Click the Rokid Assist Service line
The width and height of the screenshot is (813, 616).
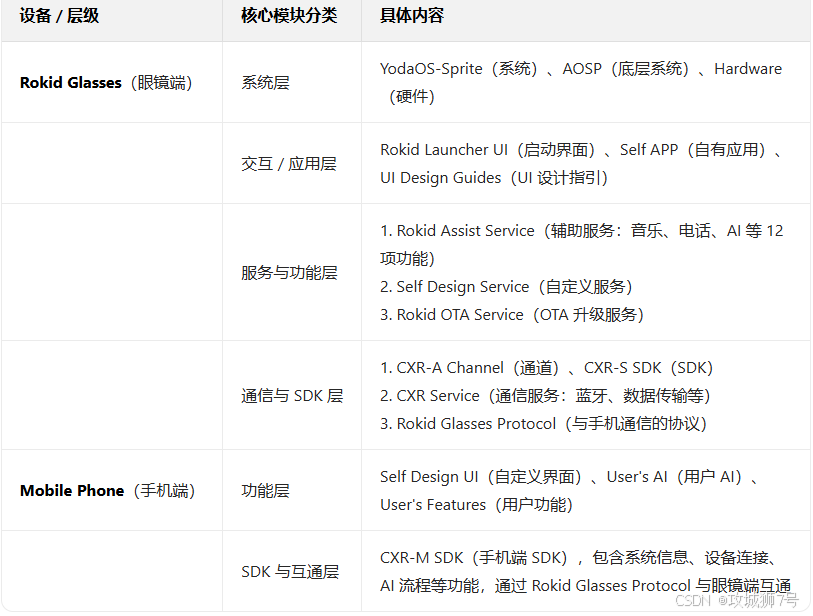(581, 245)
